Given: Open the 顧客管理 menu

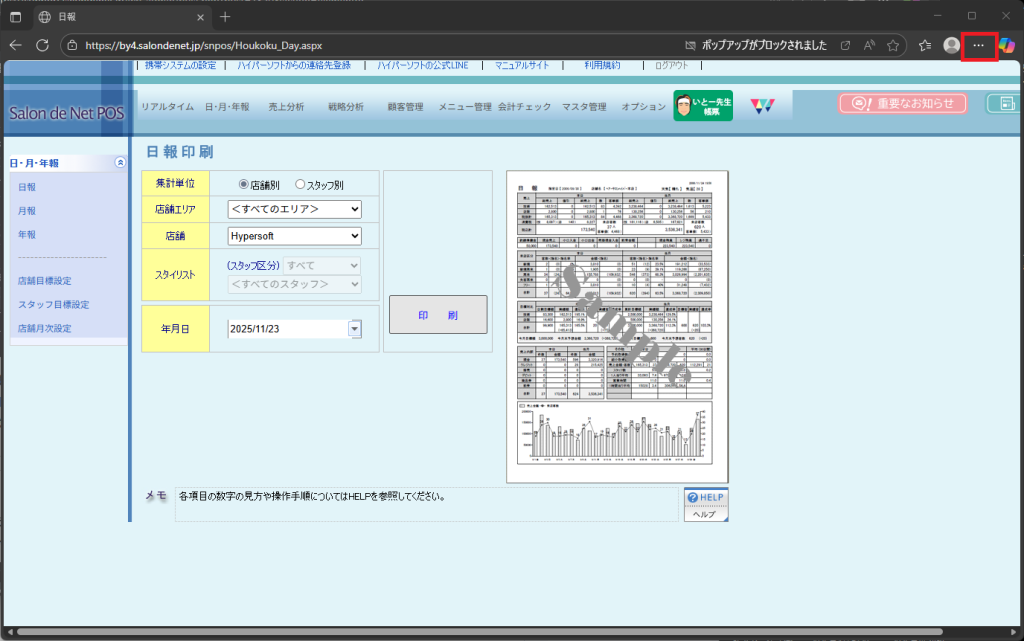Looking at the screenshot, I should tap(405, 107).
